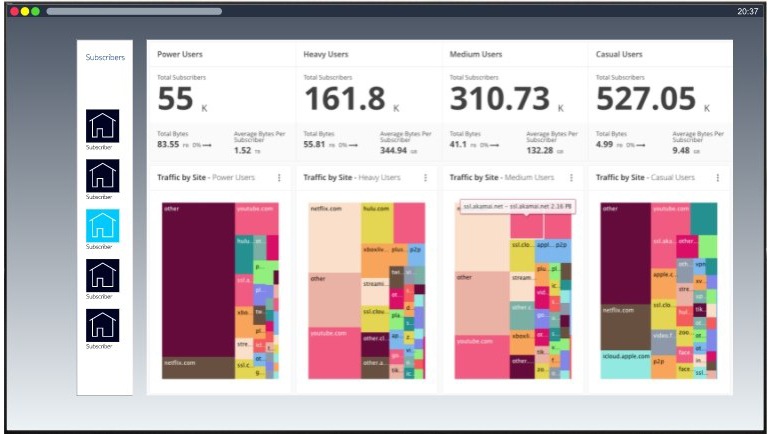Click yellow zoo... block in Casual Users treemap
Viewport: 771px width, 434px height.
[684, 334]
